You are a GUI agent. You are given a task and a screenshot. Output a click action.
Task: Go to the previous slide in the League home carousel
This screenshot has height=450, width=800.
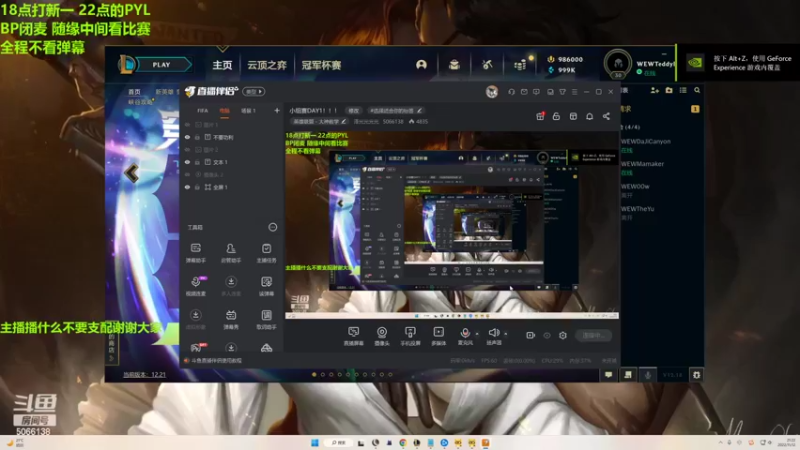coord(132,173)
